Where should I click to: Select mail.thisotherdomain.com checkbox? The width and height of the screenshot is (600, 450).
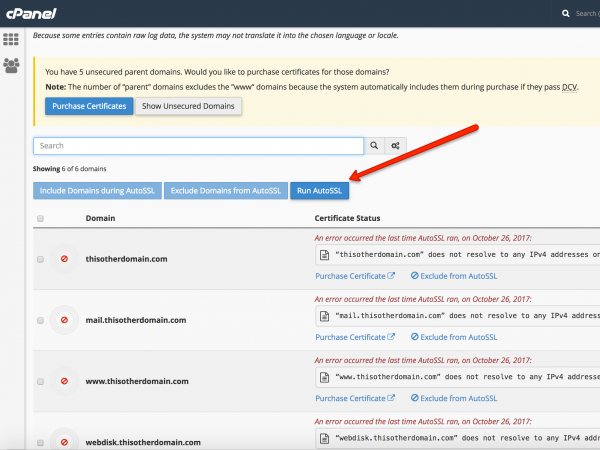40,320
